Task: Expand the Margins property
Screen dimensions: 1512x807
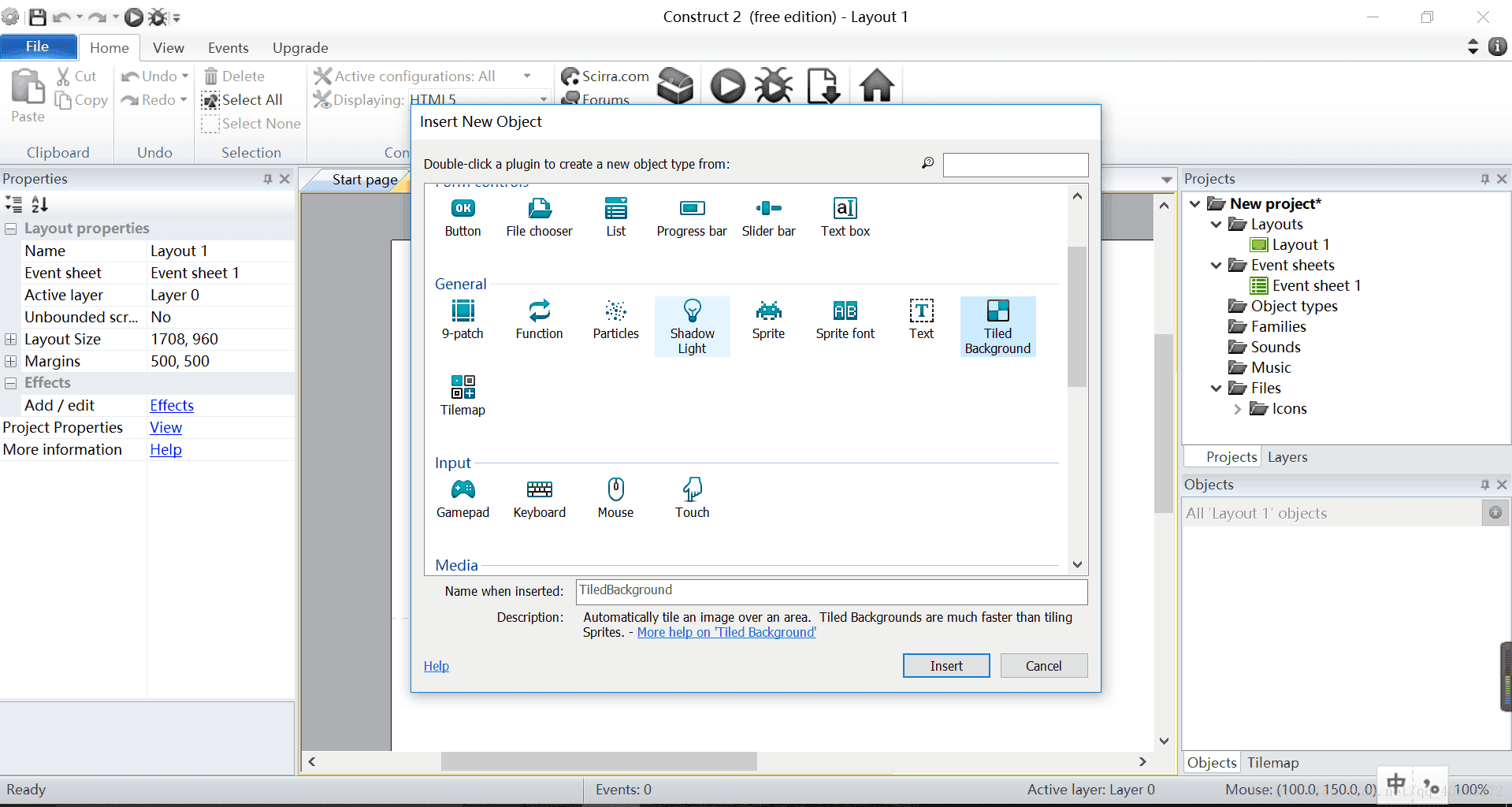Action: (x=11, y=361)
